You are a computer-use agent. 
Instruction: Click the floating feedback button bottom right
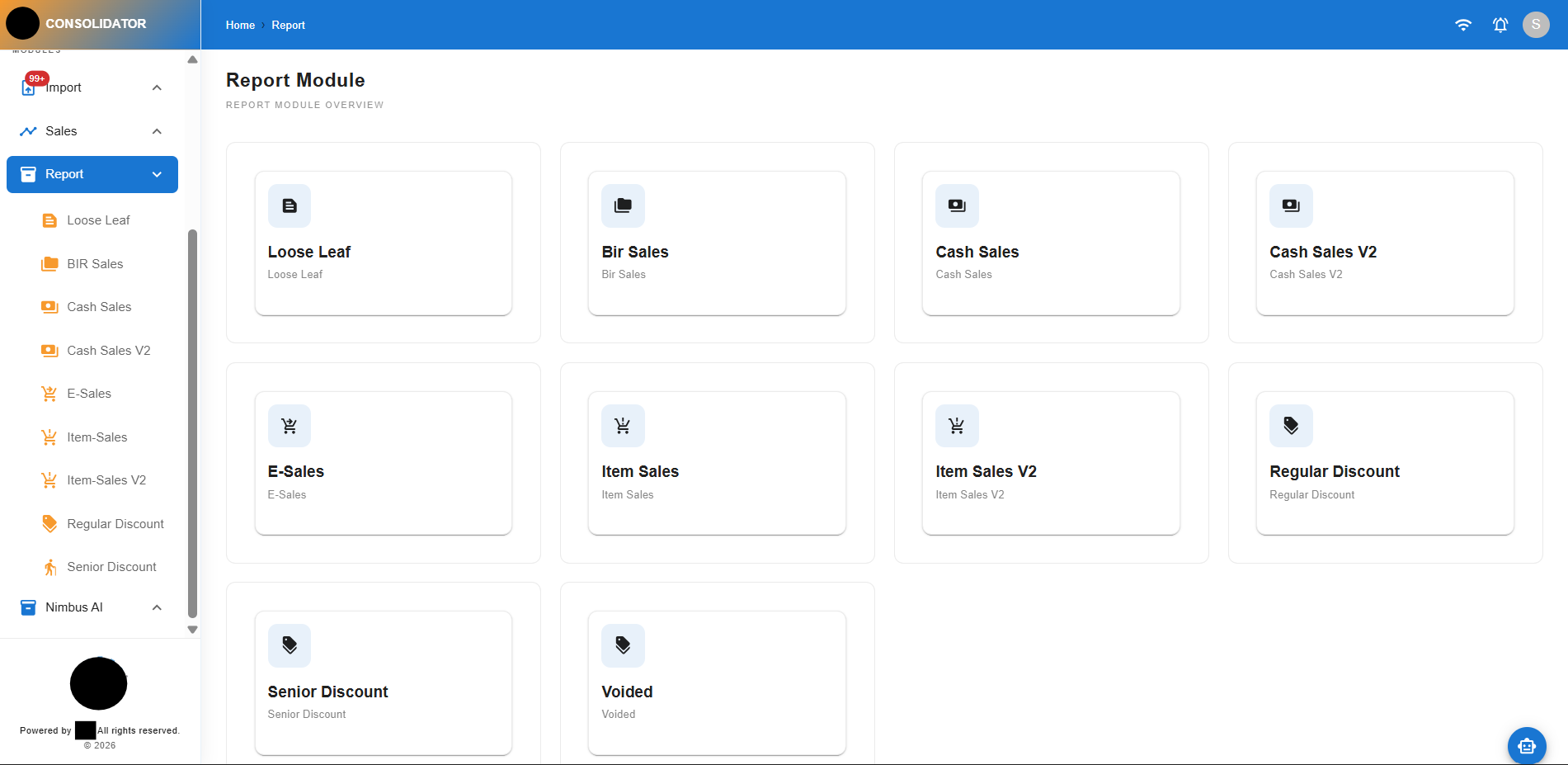[1527, 745]
